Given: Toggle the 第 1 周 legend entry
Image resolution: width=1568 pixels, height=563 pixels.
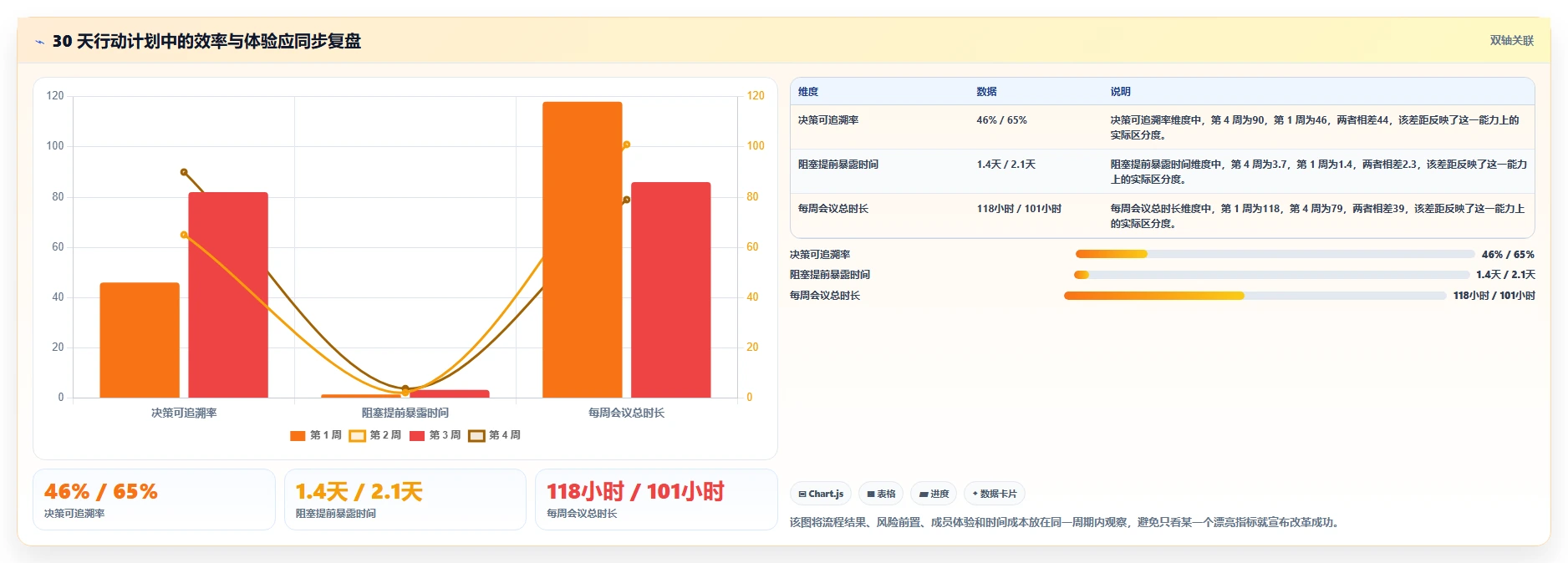Looking at the screenshot, I should pos(316,435).
